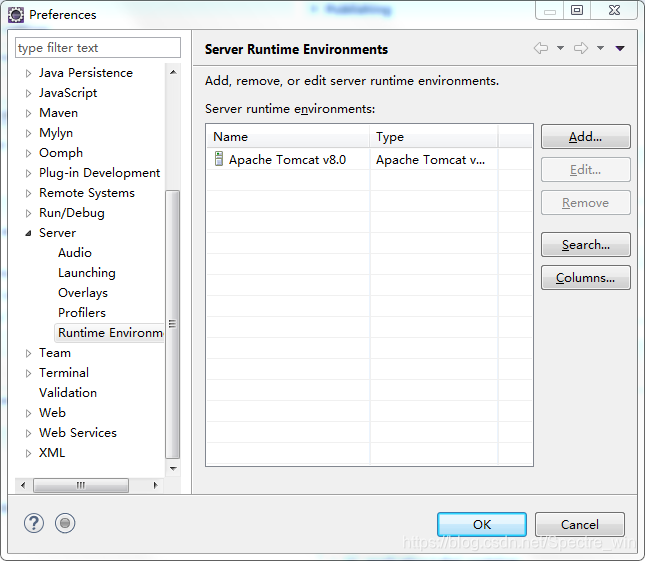Select Audio under Server
645x561 pixels.
(75, 253)
